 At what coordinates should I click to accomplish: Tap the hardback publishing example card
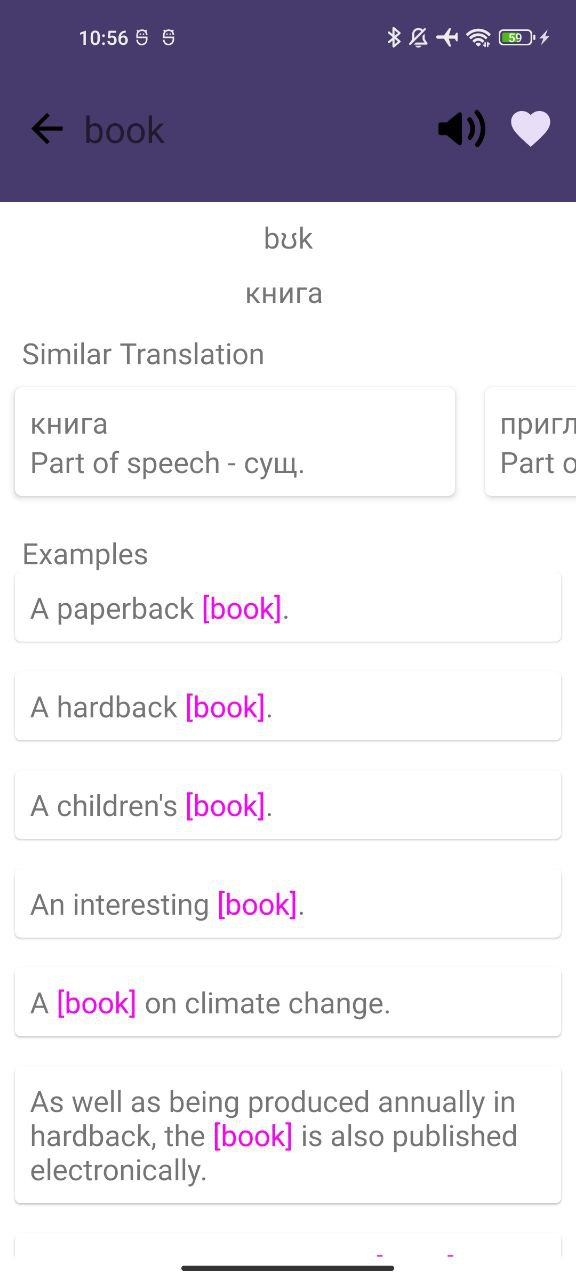pyautogui.click(x=288, y=1135)
